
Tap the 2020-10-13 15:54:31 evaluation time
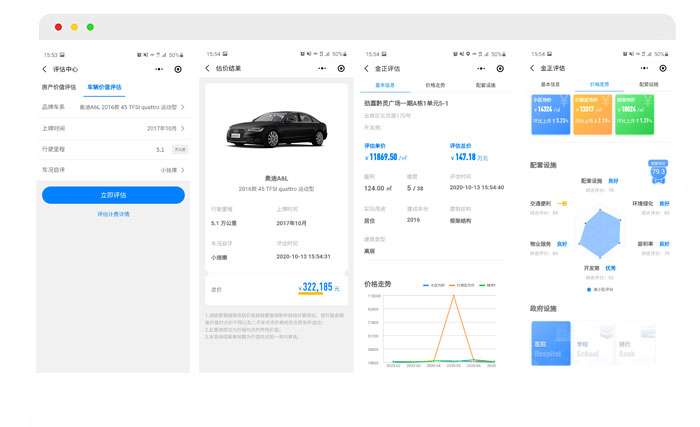[304, 257]
